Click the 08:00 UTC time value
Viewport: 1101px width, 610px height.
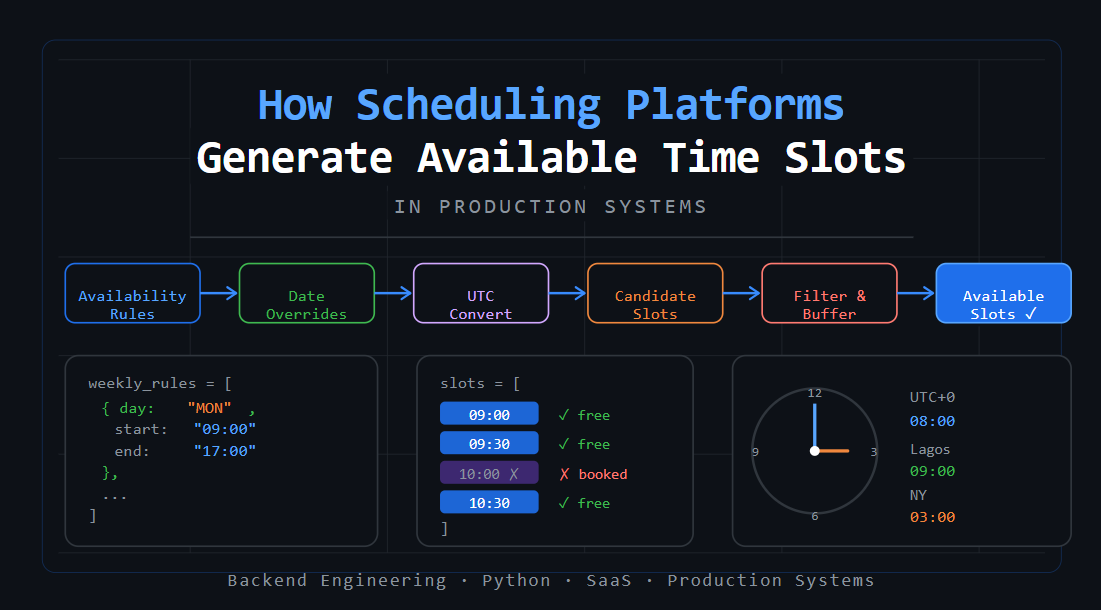[x=932, y=421]
